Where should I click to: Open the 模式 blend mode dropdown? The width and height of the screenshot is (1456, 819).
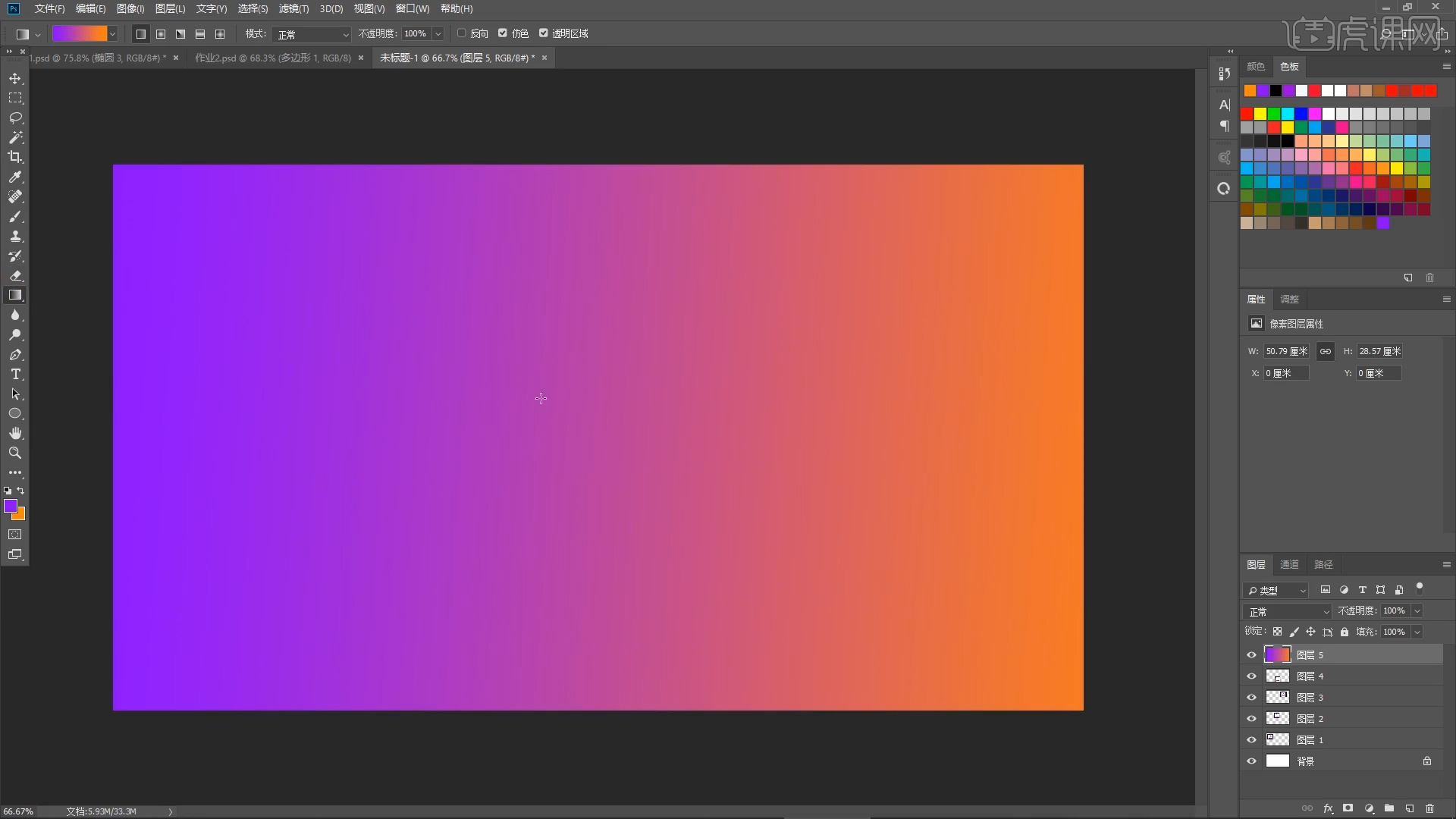312,34
